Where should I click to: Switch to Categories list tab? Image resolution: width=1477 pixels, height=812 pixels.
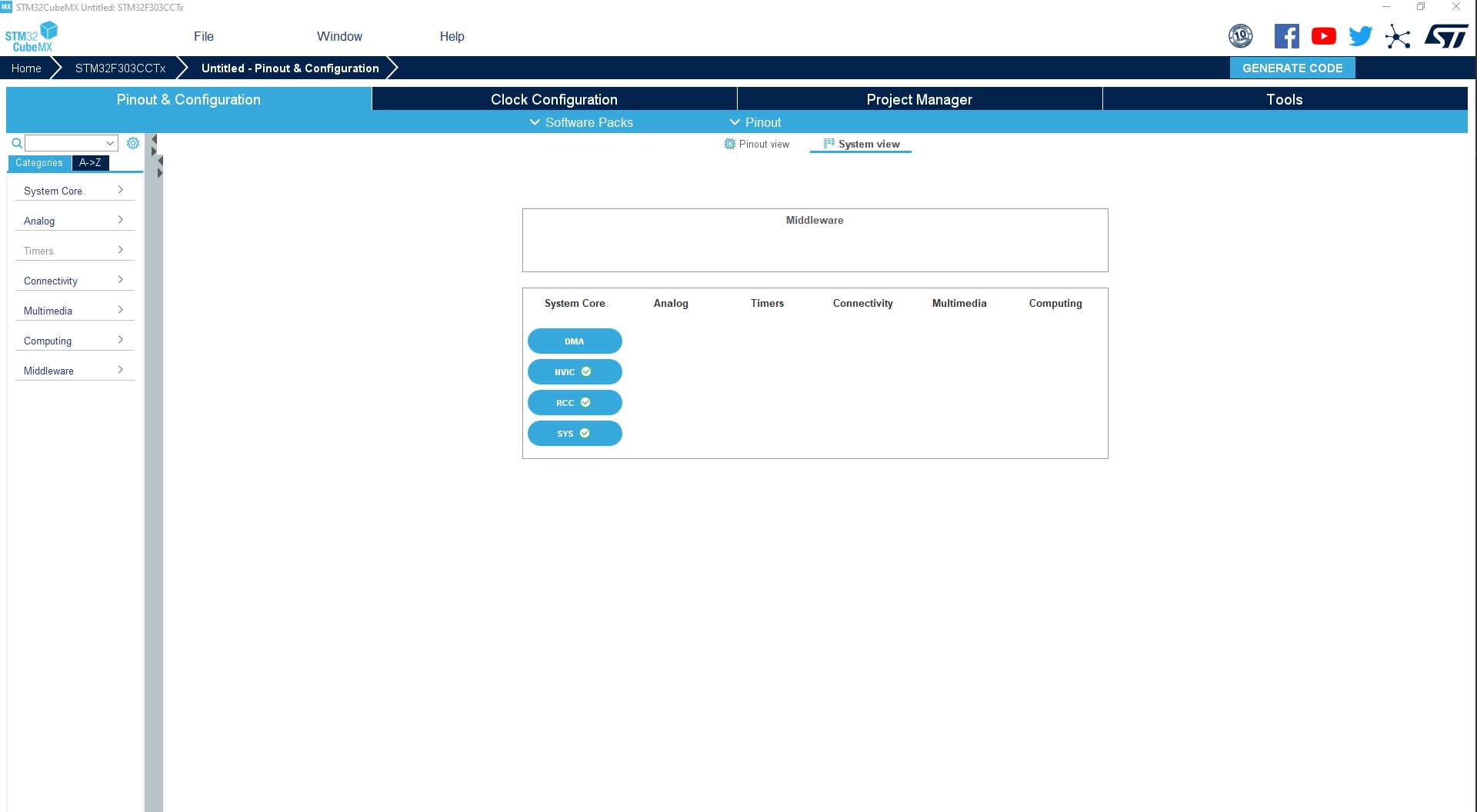39,163
